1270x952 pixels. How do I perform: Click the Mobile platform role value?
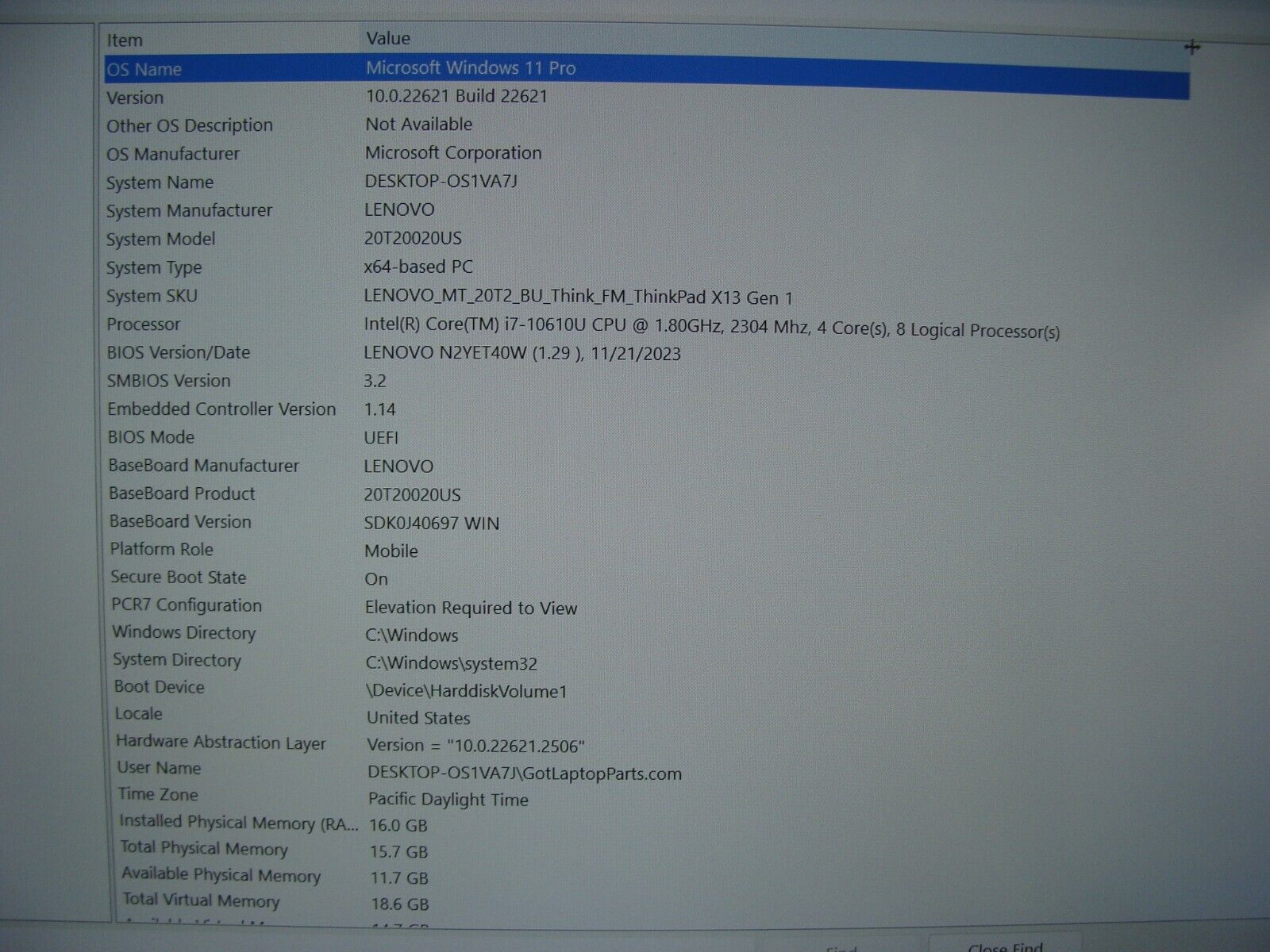pos(391,551)
